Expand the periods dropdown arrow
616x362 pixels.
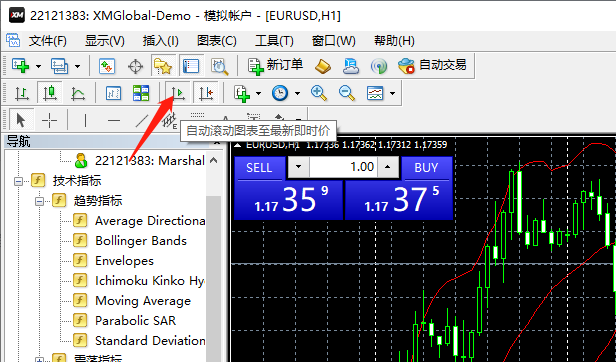tap(297, 94)
